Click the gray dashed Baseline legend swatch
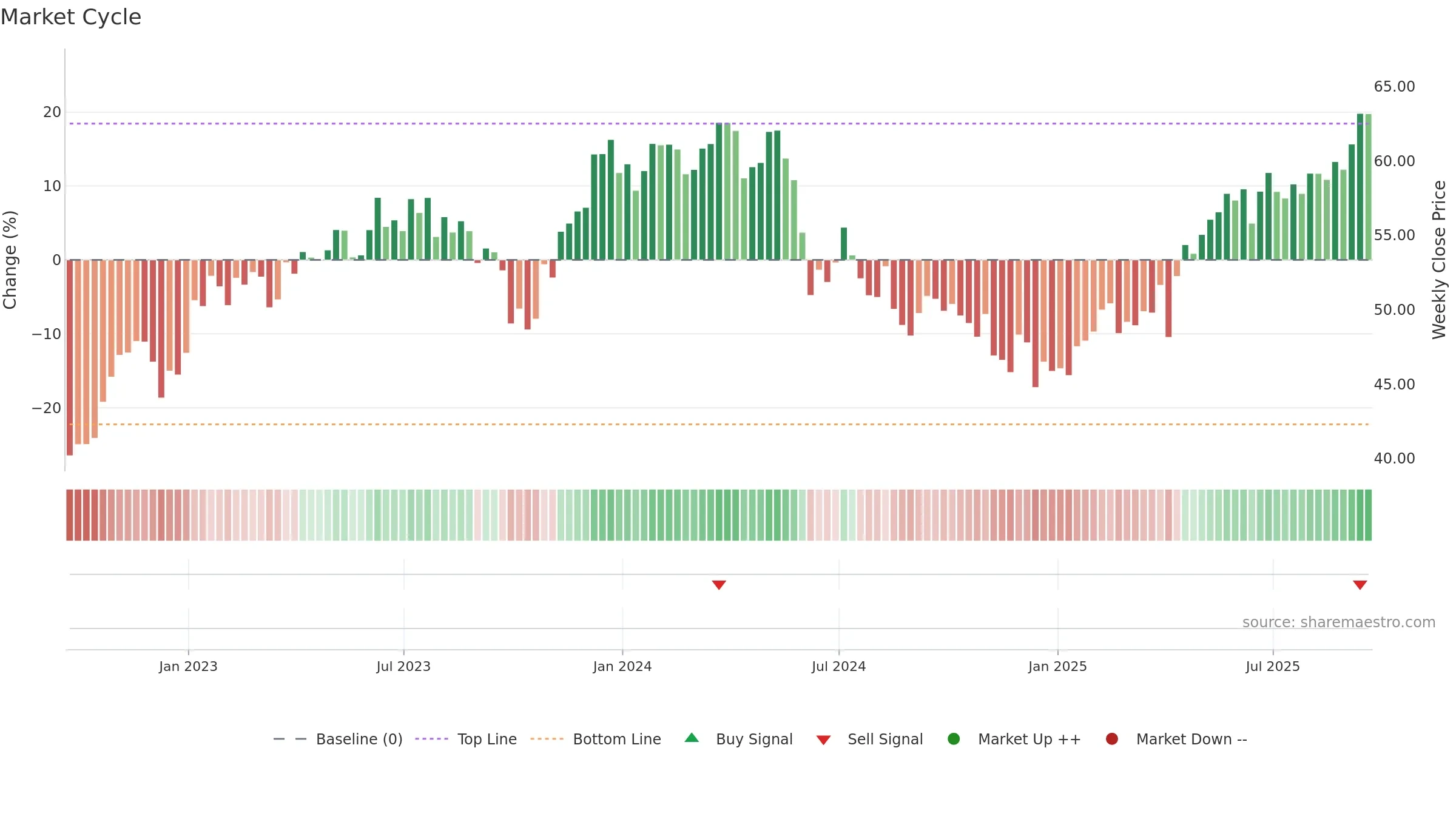The image size is (1456, 819). point(290,739)
